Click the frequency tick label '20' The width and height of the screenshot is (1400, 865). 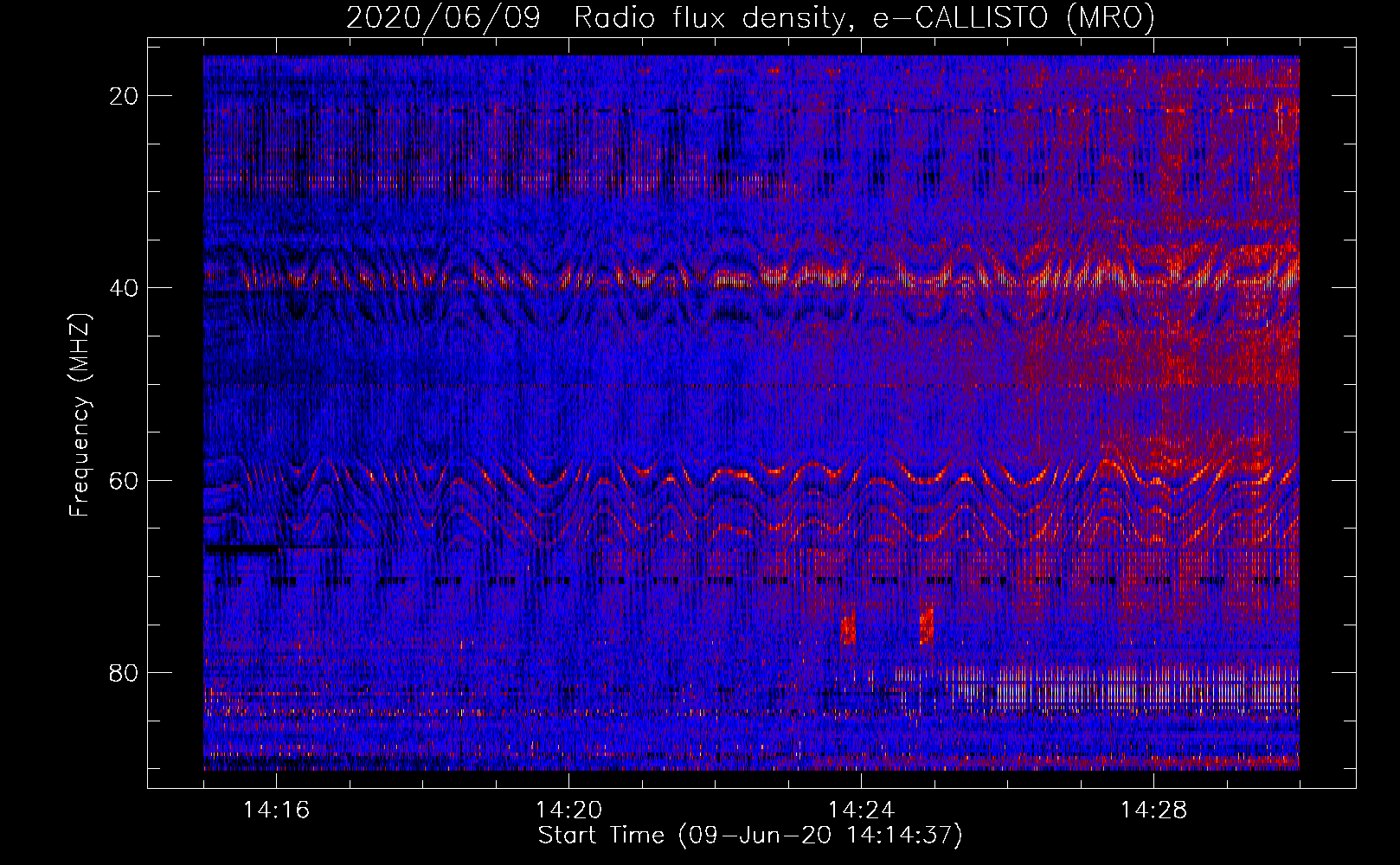point(125,96)
